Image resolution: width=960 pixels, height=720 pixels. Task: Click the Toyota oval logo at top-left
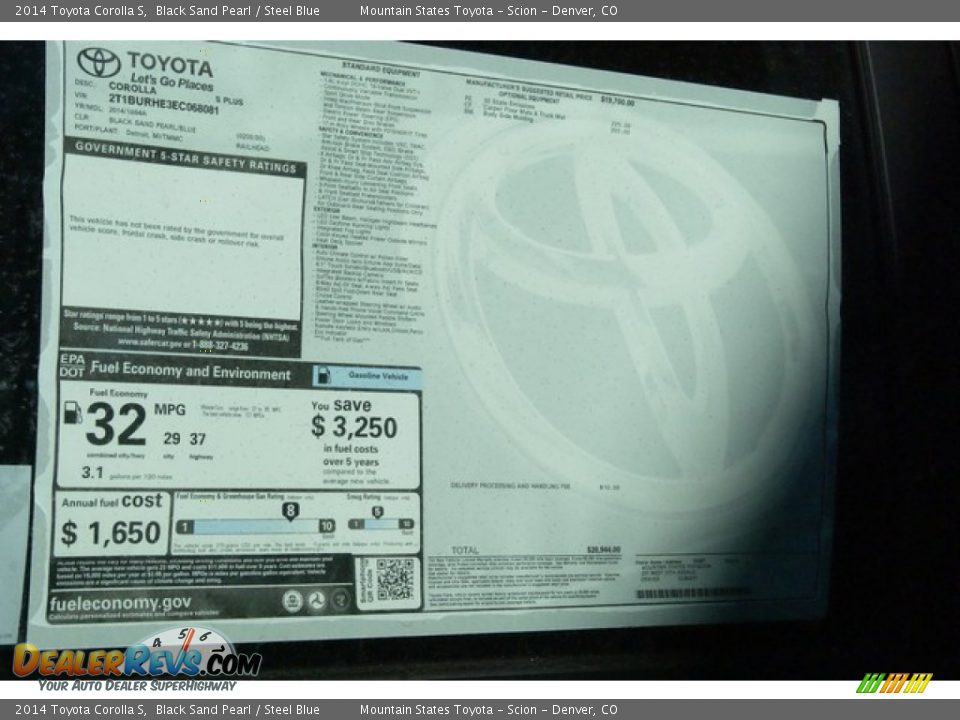(x=99, y=63)
